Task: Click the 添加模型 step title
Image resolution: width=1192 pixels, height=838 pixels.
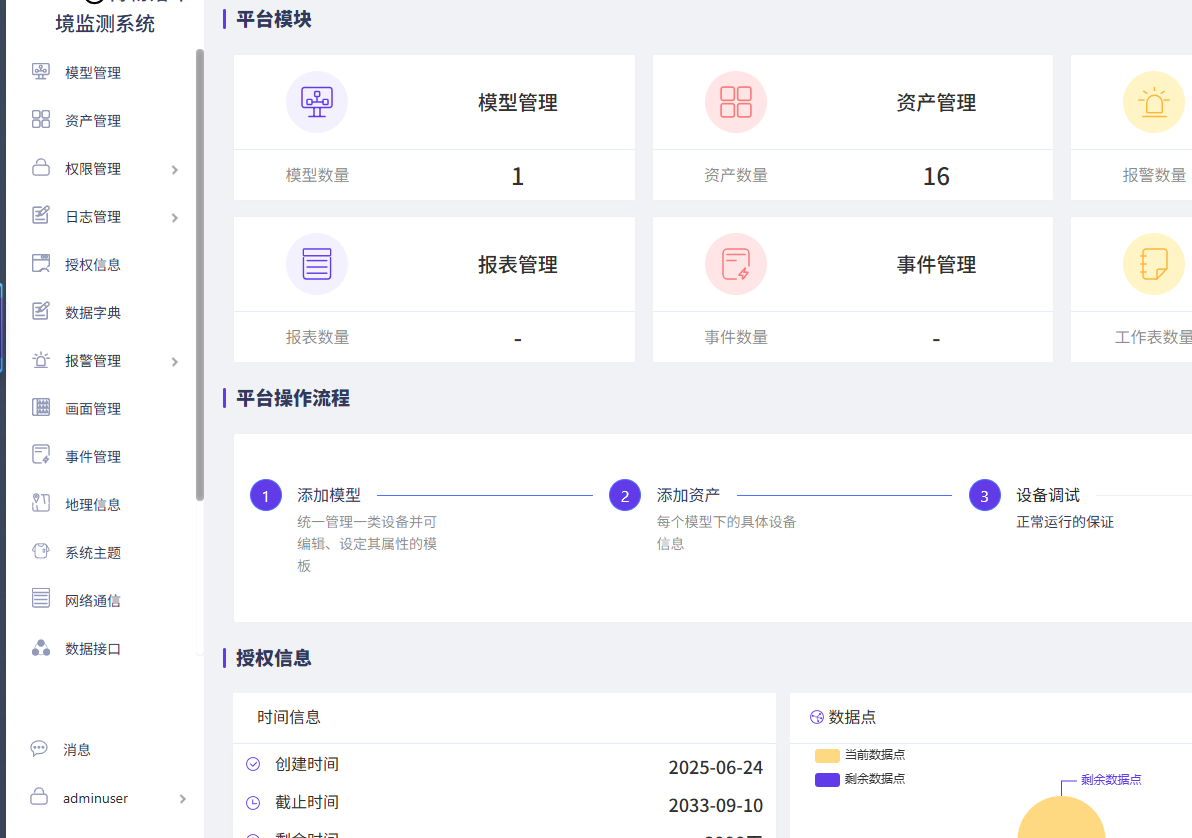Action: [x=329, y=495]
